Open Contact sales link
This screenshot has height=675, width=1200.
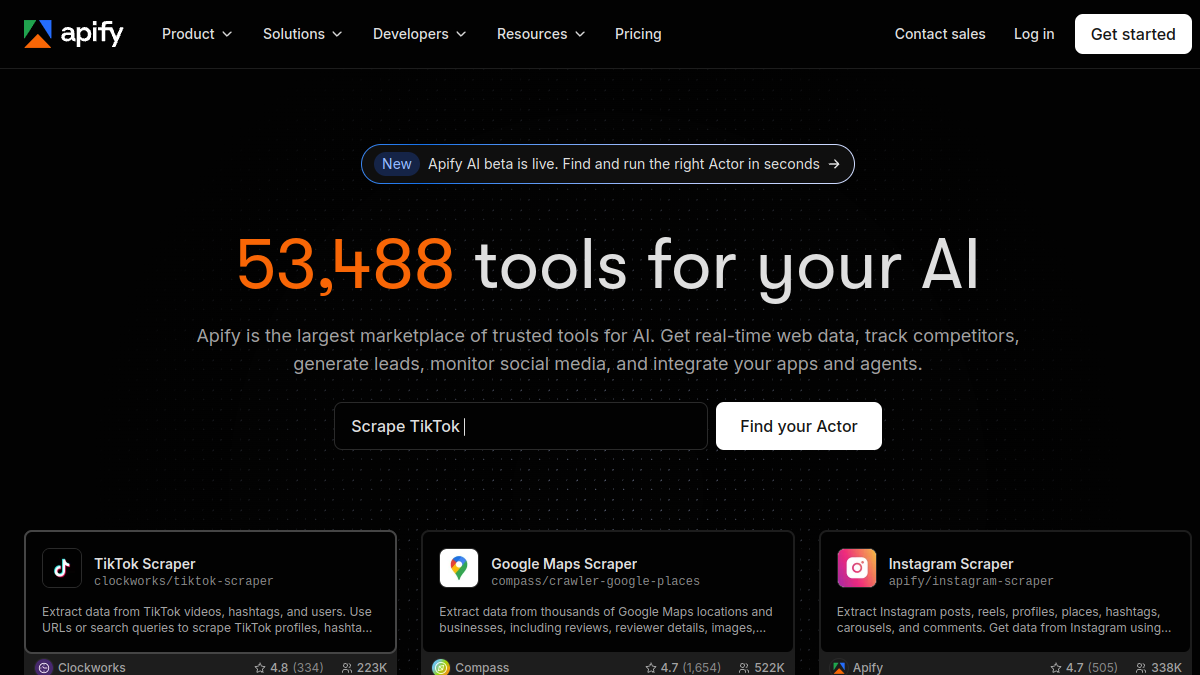tap(940, 34)
